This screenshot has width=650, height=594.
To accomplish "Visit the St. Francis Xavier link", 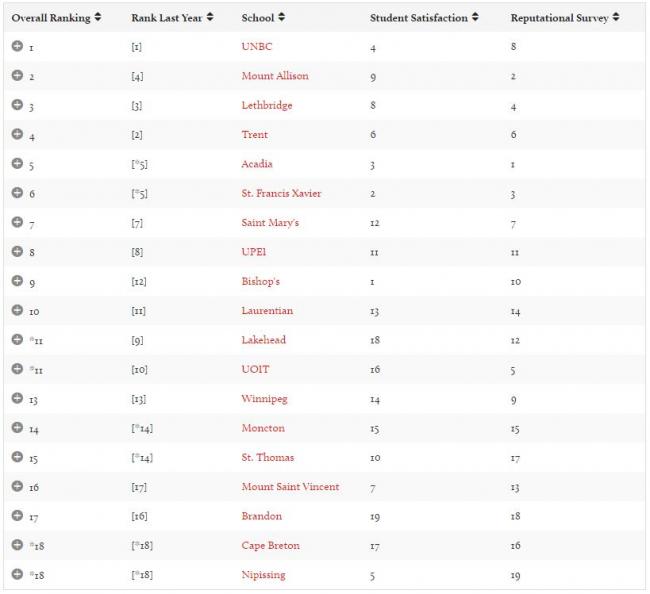I will point(281,193).
